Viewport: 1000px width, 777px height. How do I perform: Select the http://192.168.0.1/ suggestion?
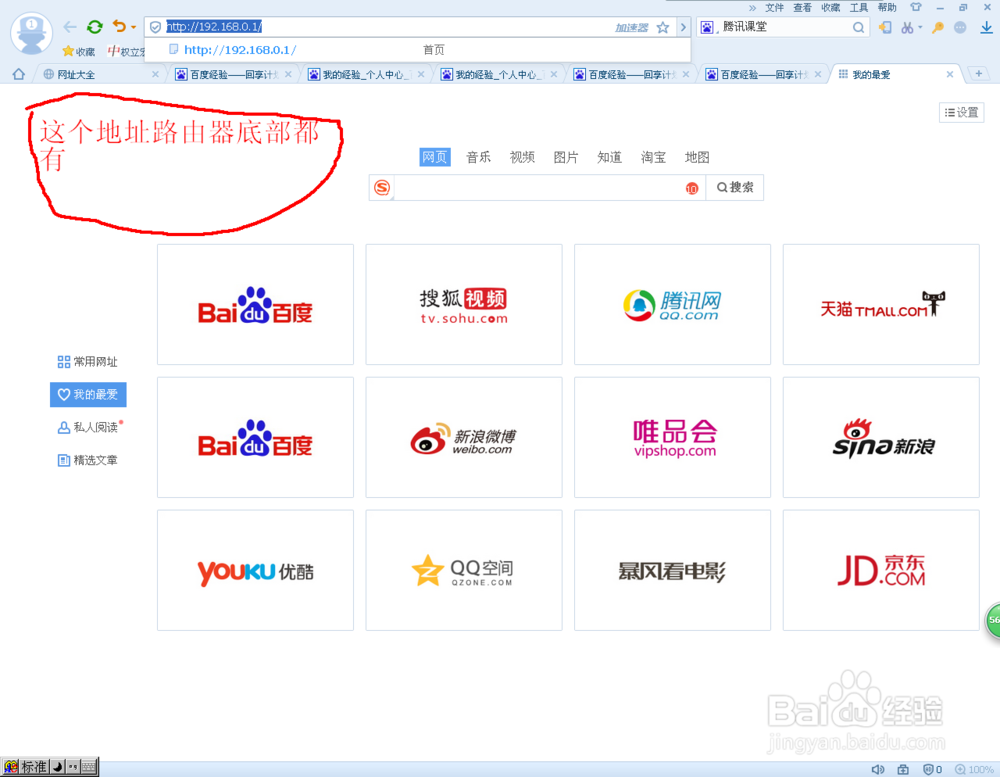coord(418,50)
